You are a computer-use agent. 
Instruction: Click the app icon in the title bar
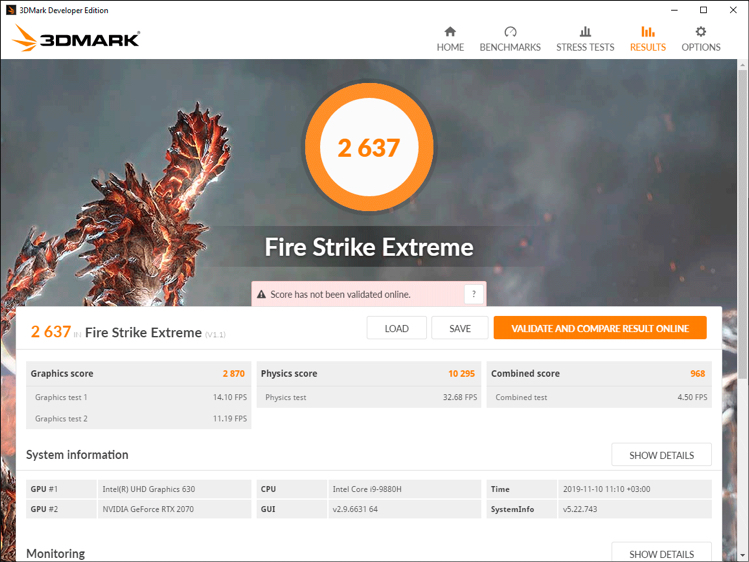tap(11, 10)
